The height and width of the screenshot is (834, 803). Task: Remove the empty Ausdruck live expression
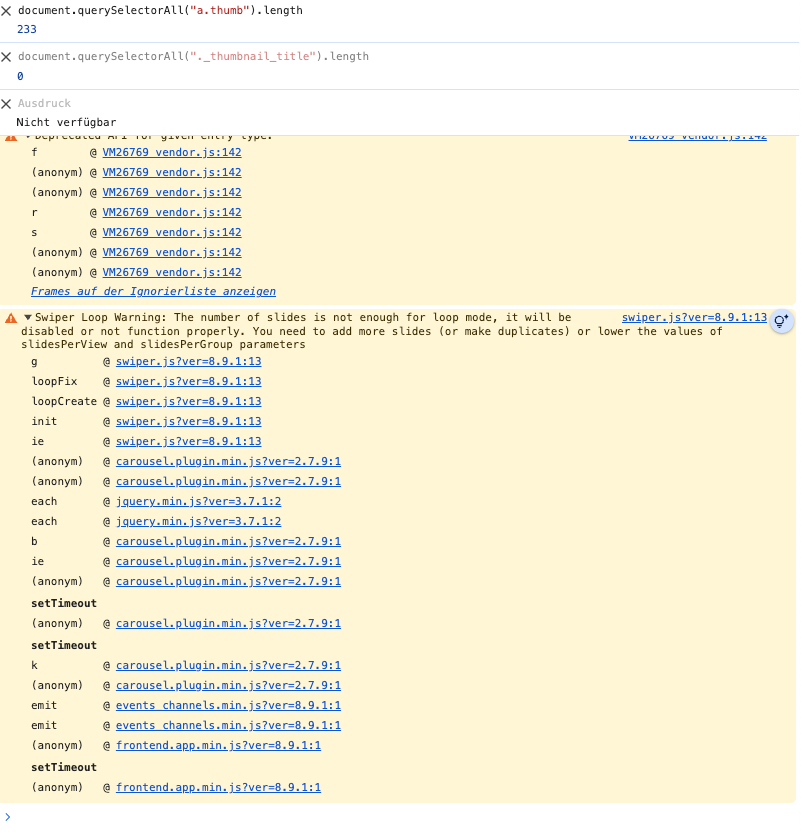pyautogui.click(x=6, y=104)
